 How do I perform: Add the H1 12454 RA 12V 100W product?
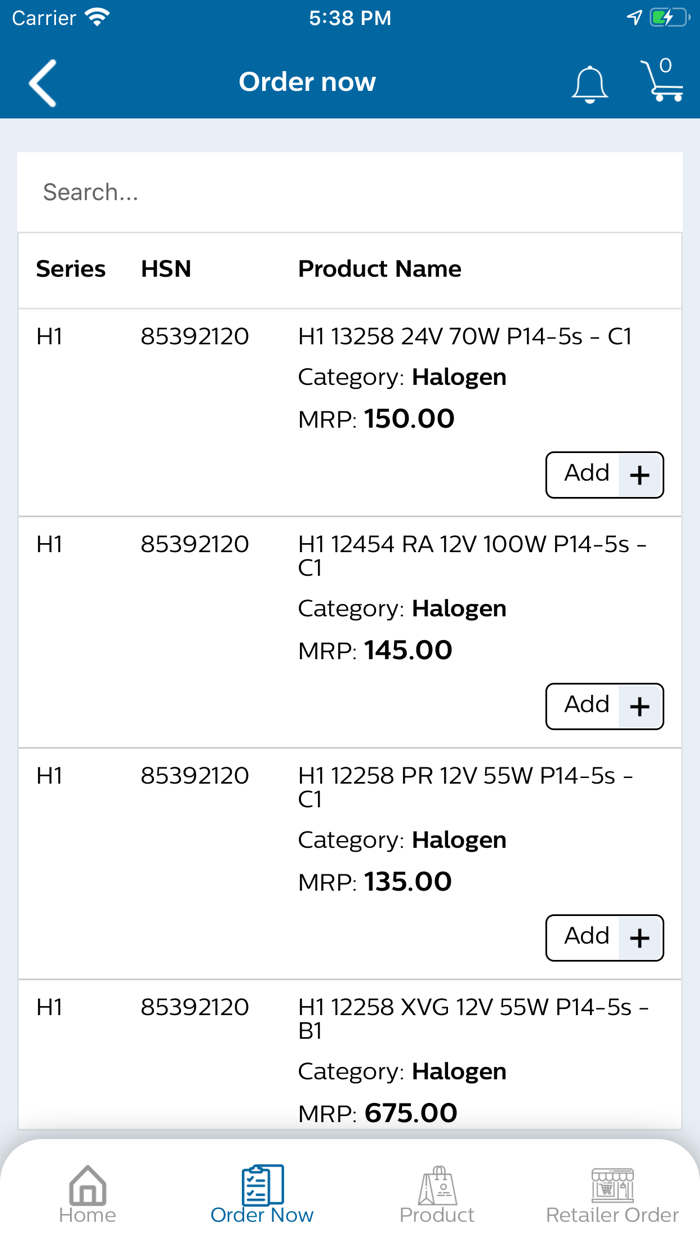click(604, 706)
